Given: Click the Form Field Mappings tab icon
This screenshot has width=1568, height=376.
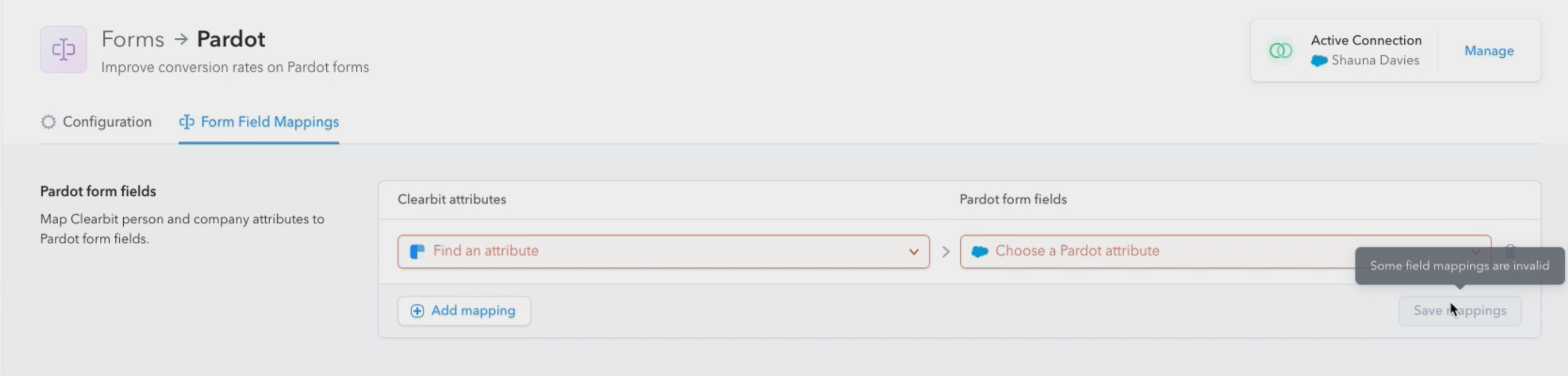Looking at the screenshot, I should pos(186,121).
